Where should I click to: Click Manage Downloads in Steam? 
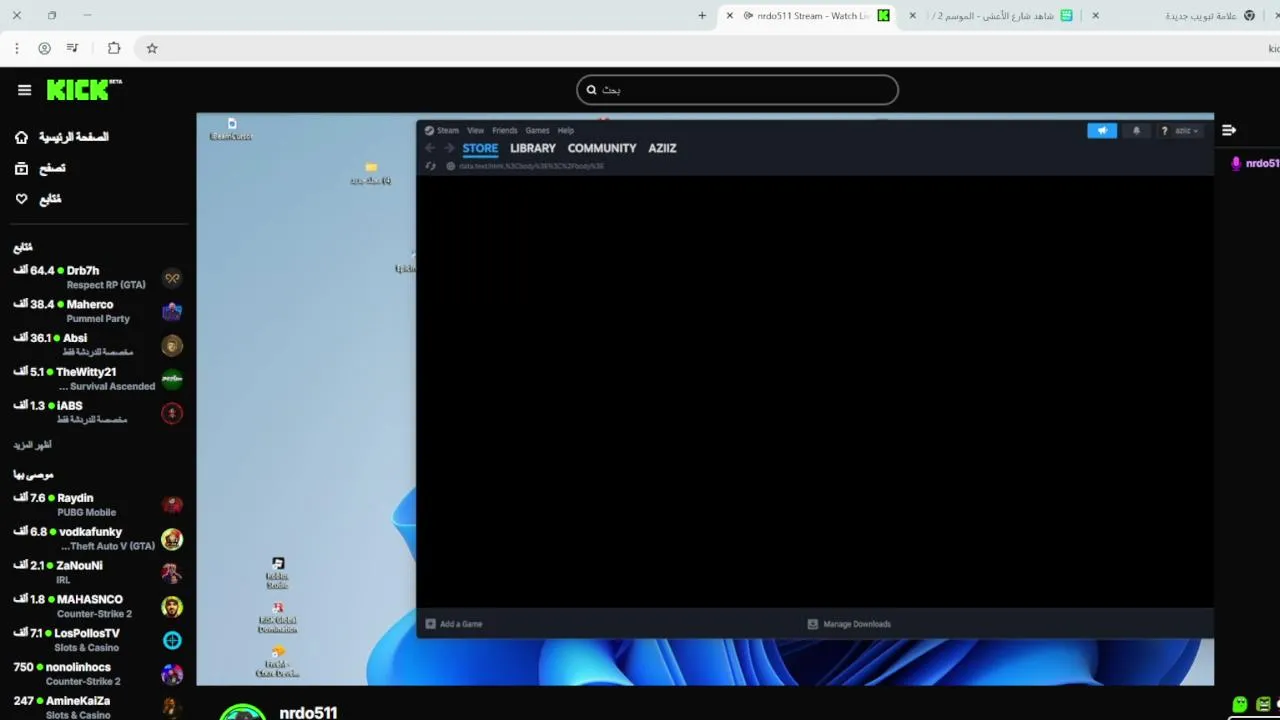[x=849, y=624]
